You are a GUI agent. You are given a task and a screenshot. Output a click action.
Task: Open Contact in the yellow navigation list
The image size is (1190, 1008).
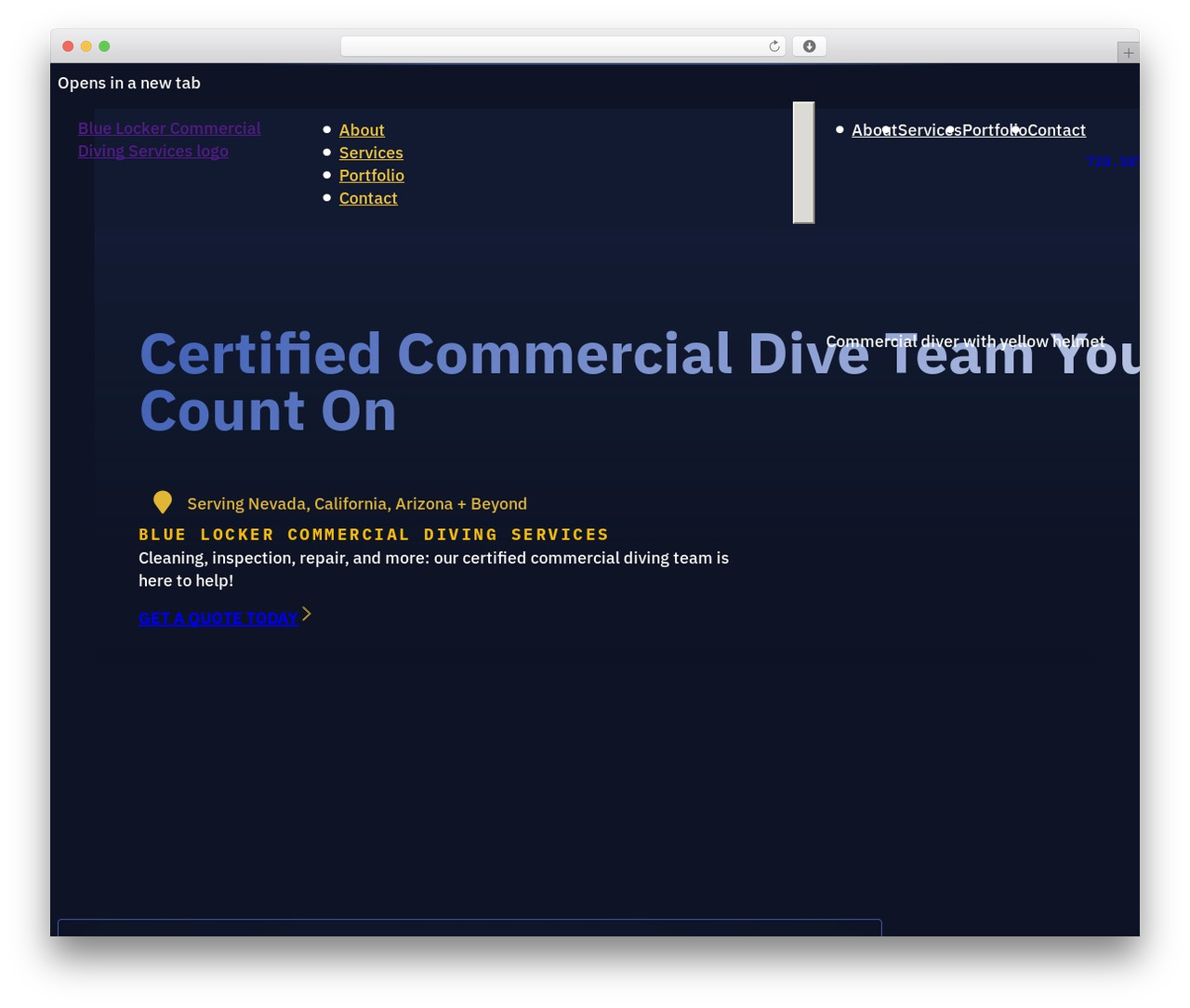click(x=368, y=198)
